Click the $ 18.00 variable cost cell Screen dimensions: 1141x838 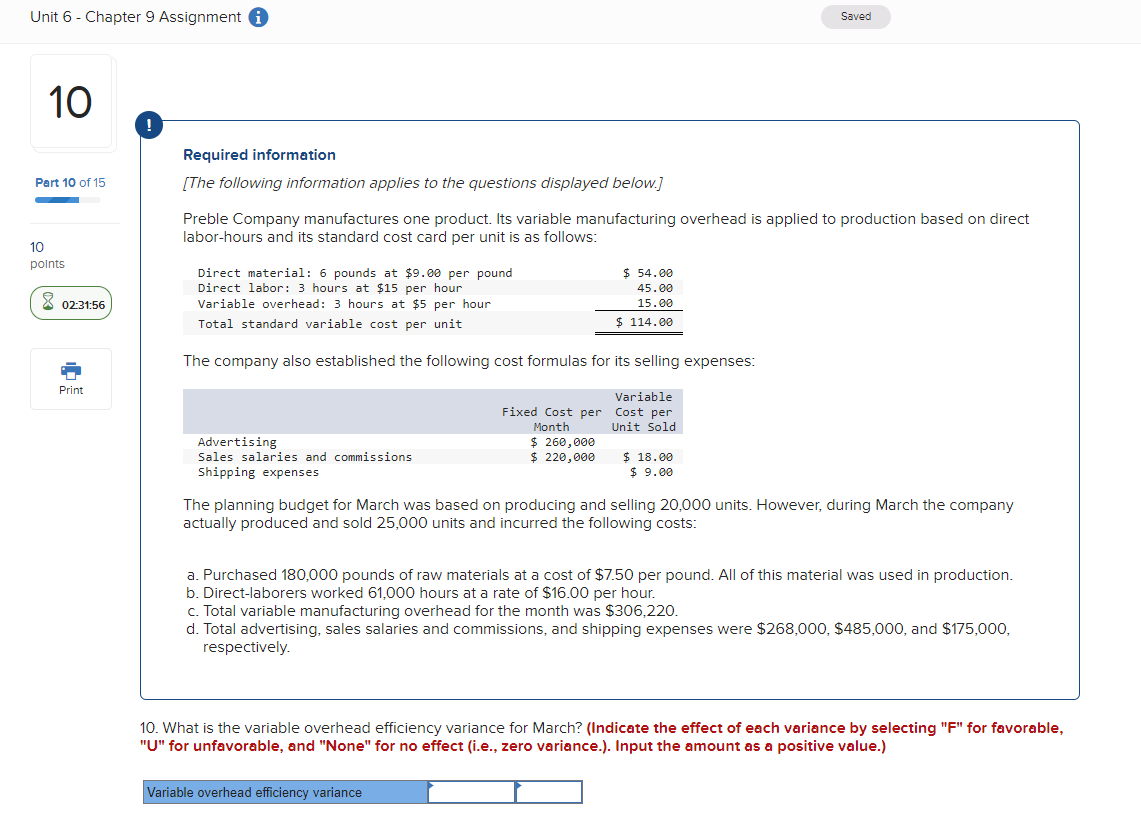pyautogui.click(x=648, y=457)
